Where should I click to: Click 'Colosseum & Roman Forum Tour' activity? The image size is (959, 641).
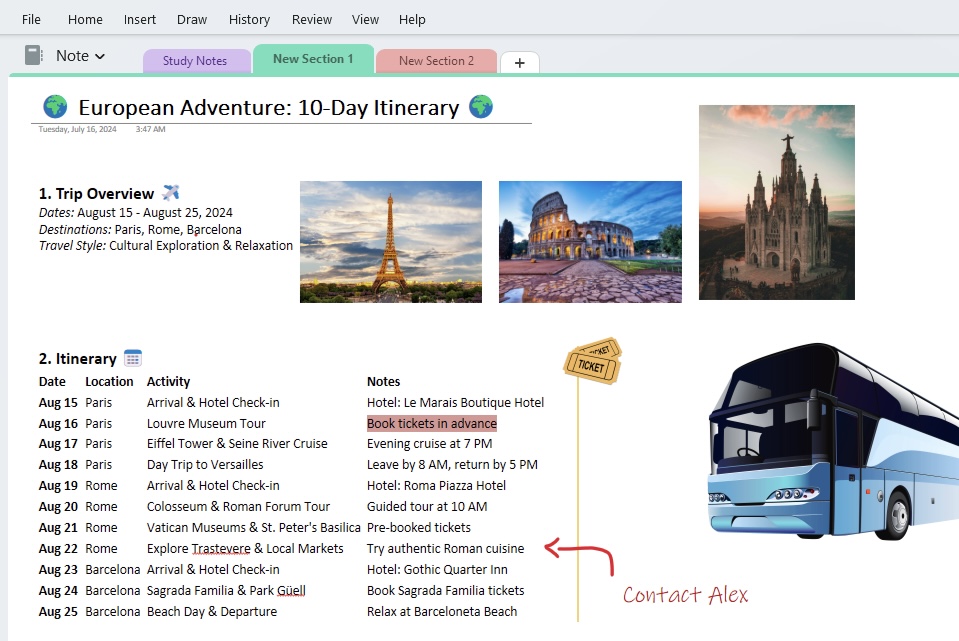[x=239, y=506]
